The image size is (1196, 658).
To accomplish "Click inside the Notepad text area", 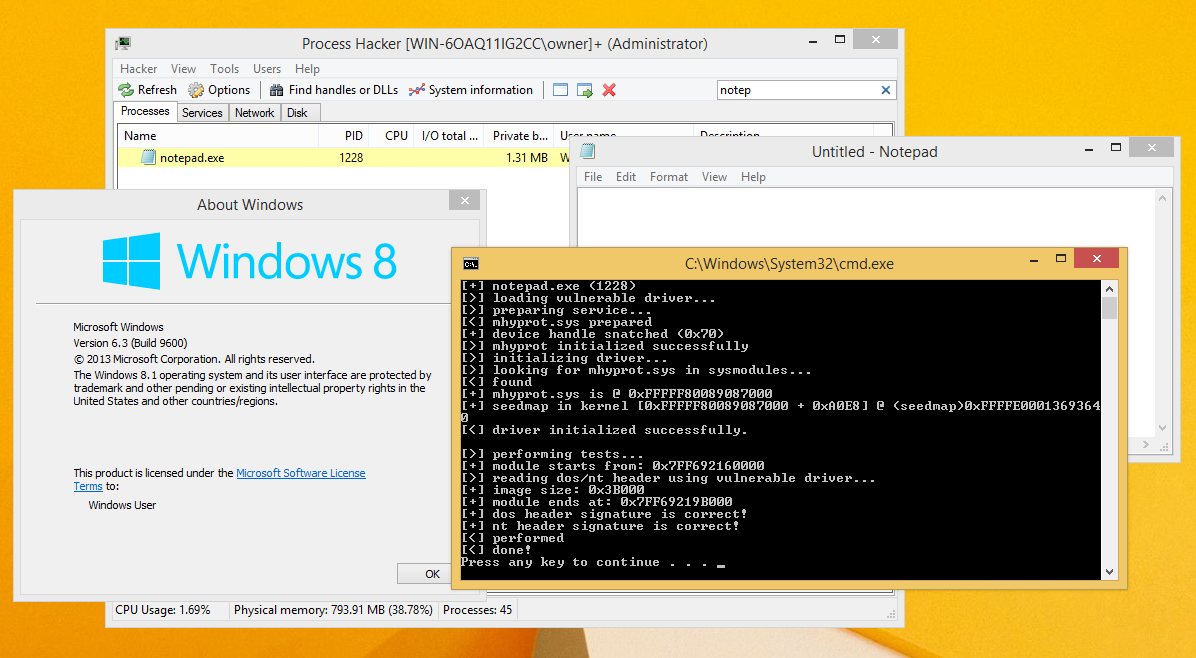I will 866,217.
